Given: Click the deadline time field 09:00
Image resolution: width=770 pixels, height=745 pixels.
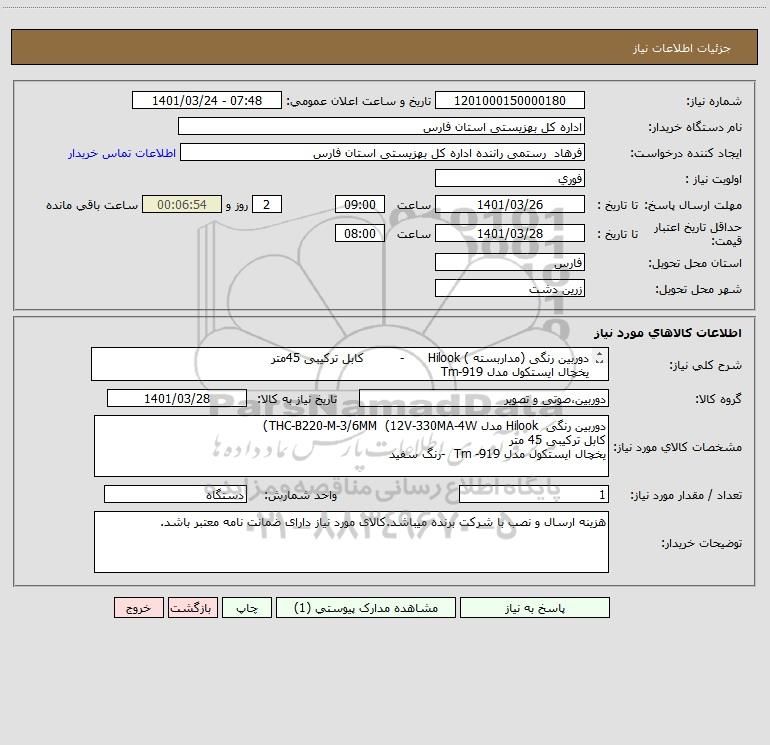Looking at the screenshot, I should [359, 204].
